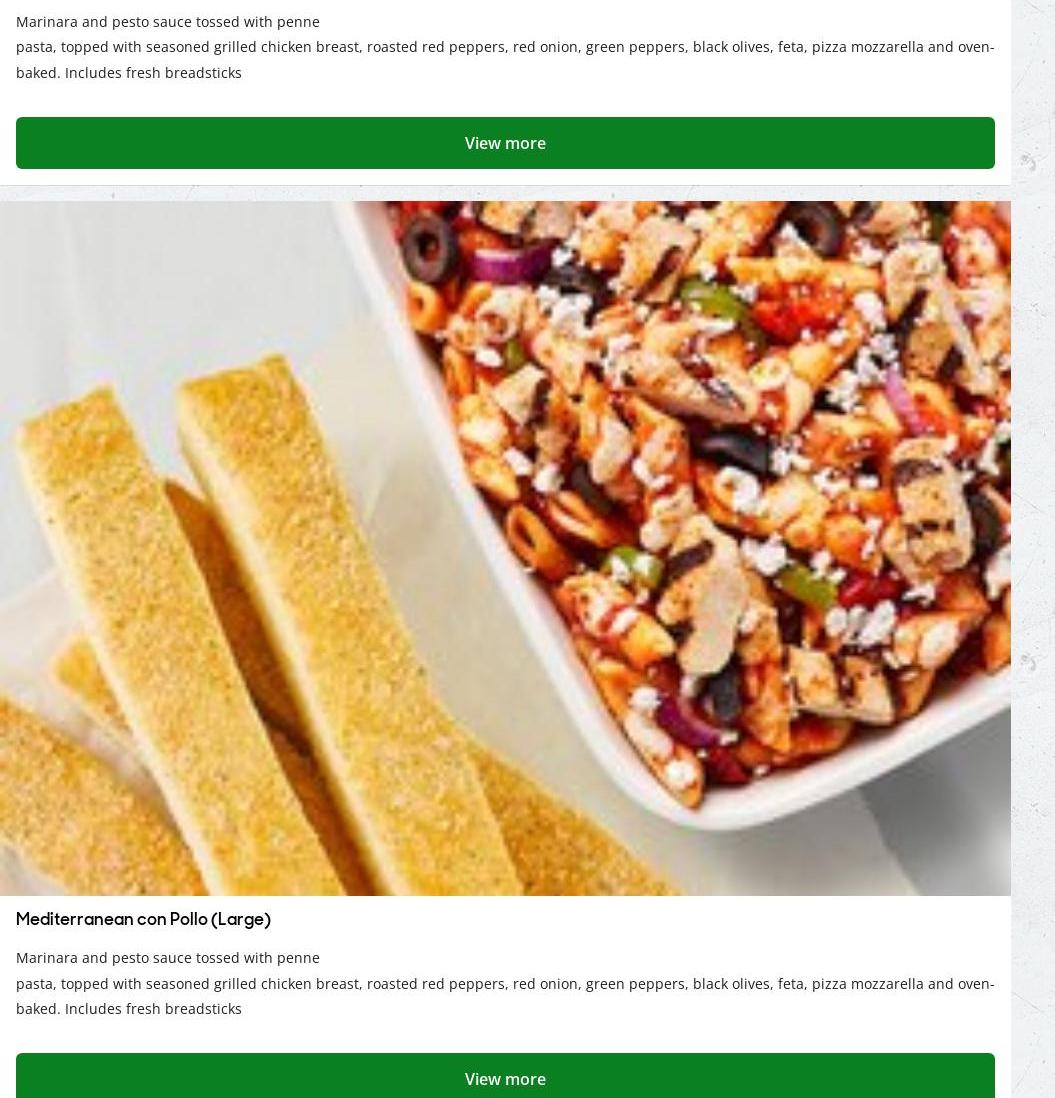The width and height of the screenshot is (1055, 1098).
Task: Click 'roasted red peppers' in lower description
Action: click(x=435, y=984)
